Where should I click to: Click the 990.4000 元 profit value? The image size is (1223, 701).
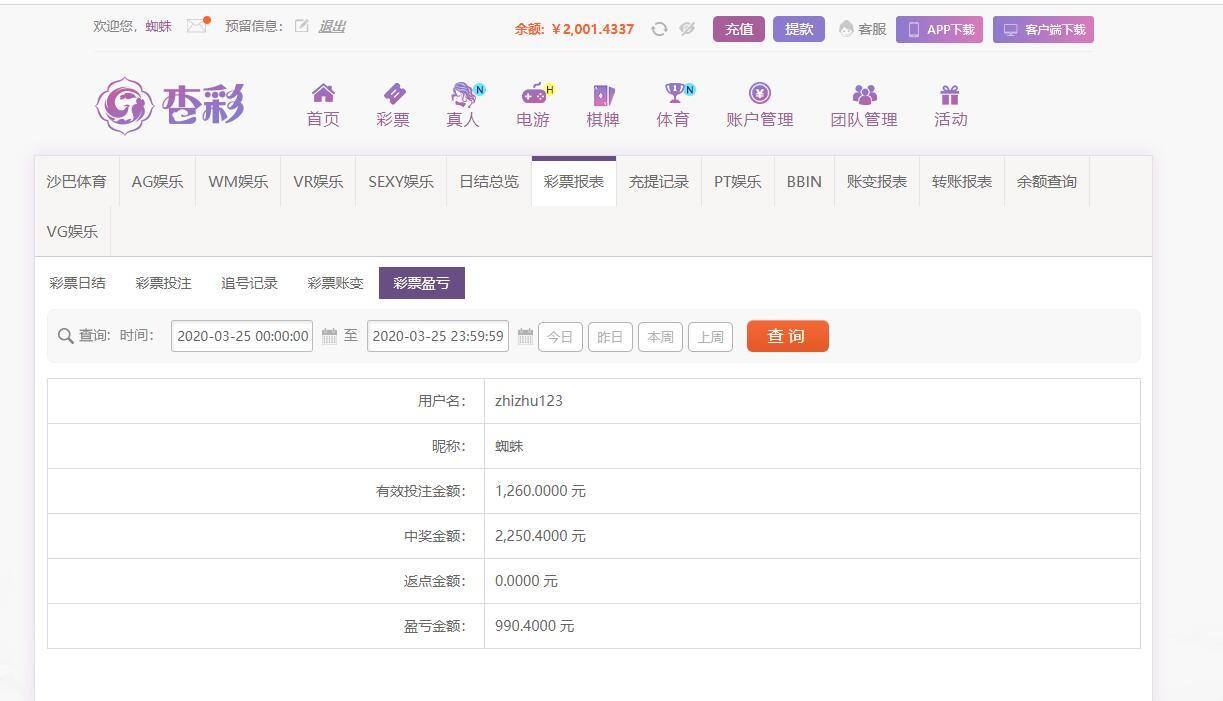tap(535, 626)
